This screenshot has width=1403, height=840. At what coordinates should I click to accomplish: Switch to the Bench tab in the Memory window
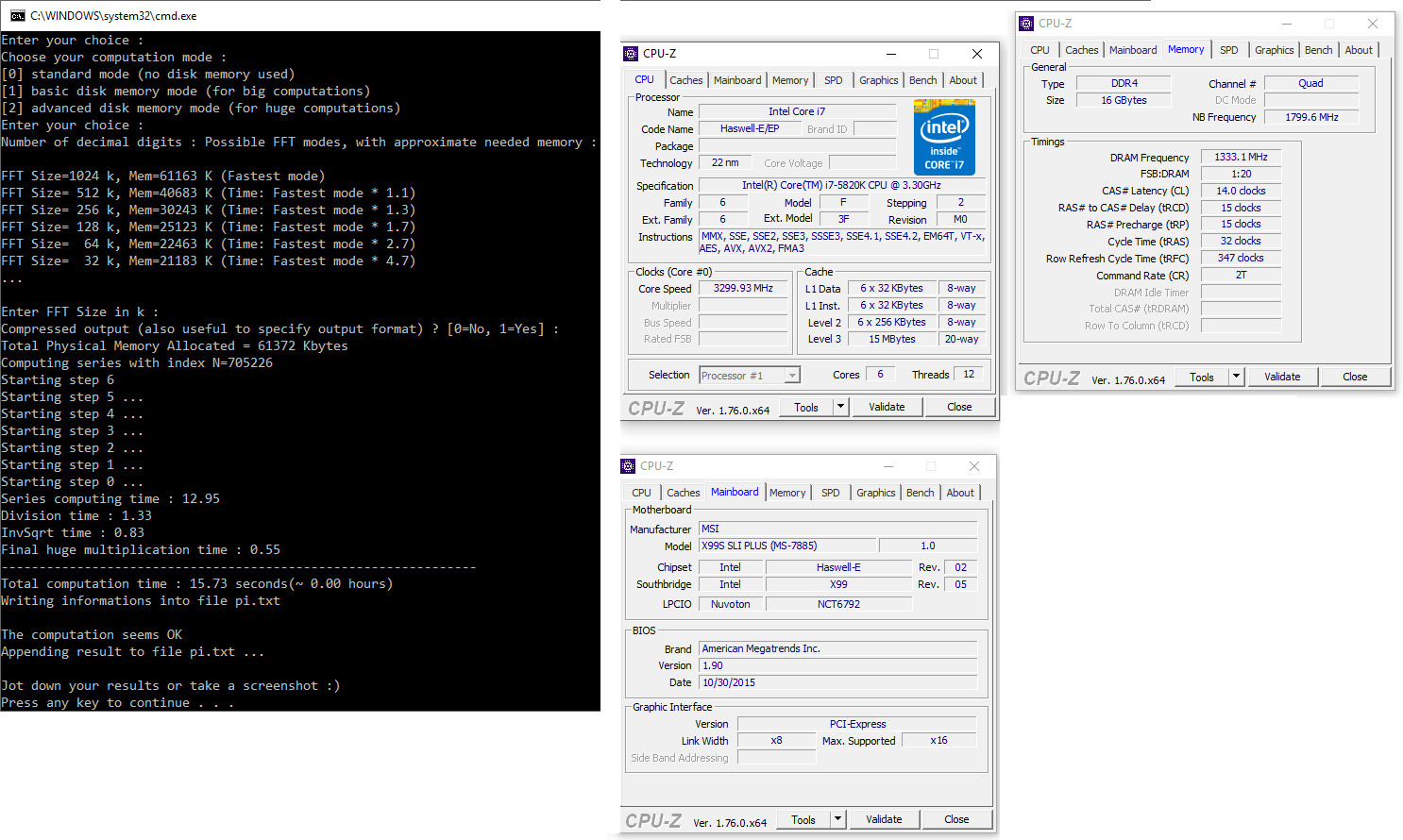tap(1319, 50)
